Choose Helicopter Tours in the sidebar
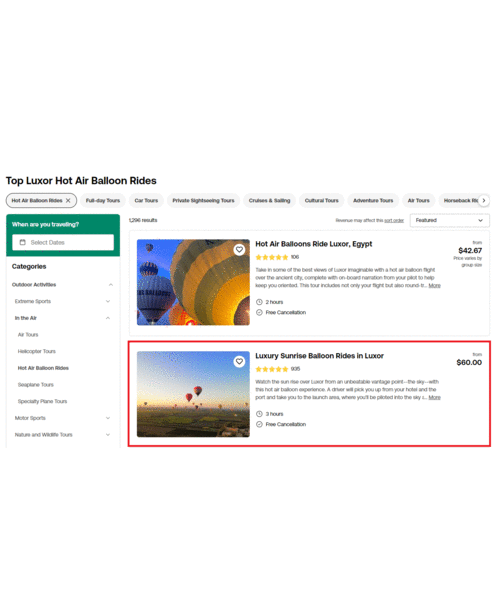This screenshot has height=616, width=498. pyautogui.click(x=37, y=351)
